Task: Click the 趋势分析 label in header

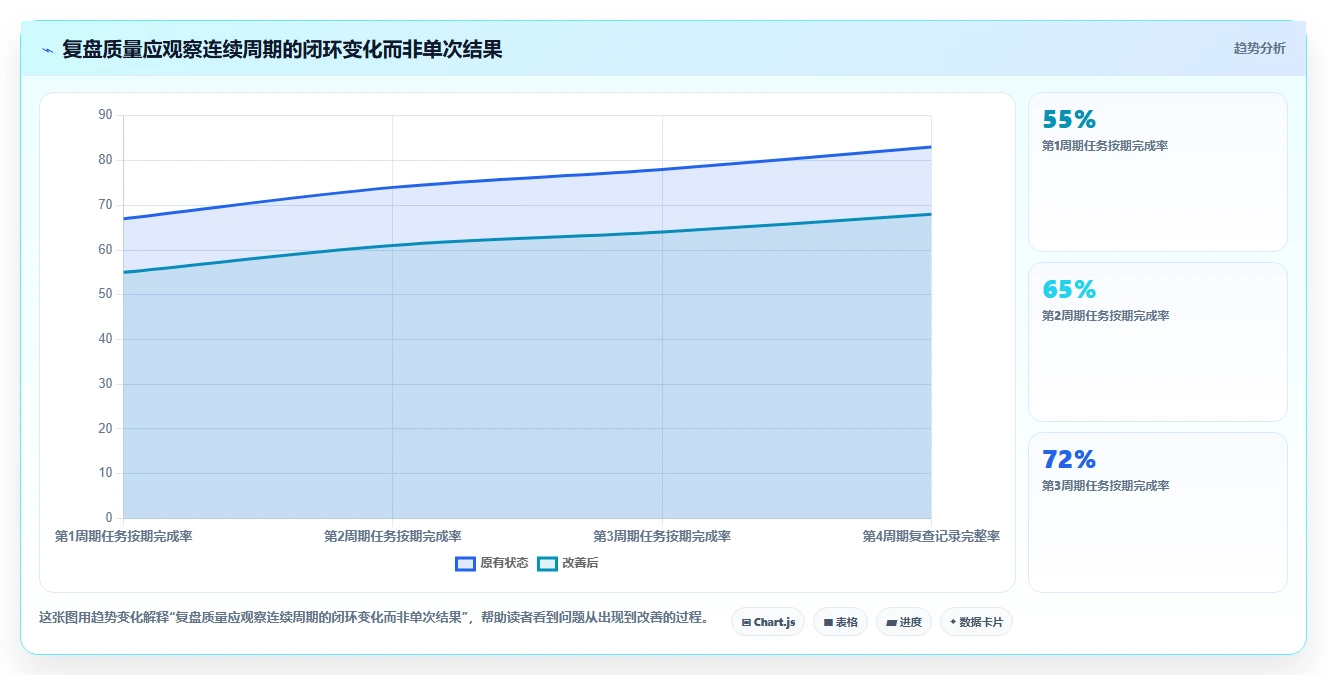Action: click(x=1259, y=48)
